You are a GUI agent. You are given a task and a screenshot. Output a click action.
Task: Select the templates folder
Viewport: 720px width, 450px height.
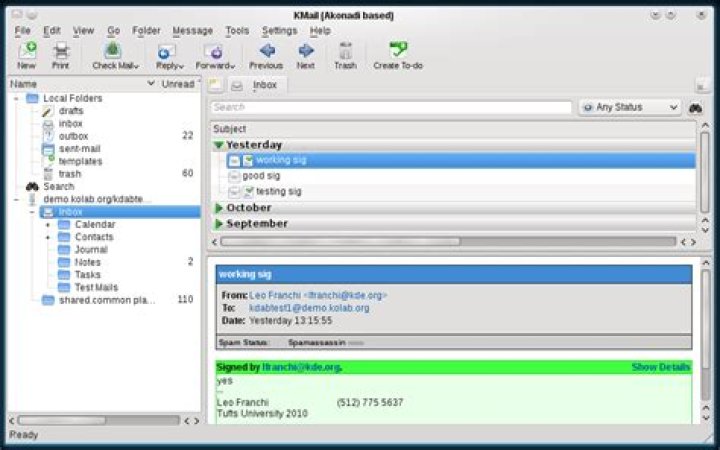click(80, 161)
